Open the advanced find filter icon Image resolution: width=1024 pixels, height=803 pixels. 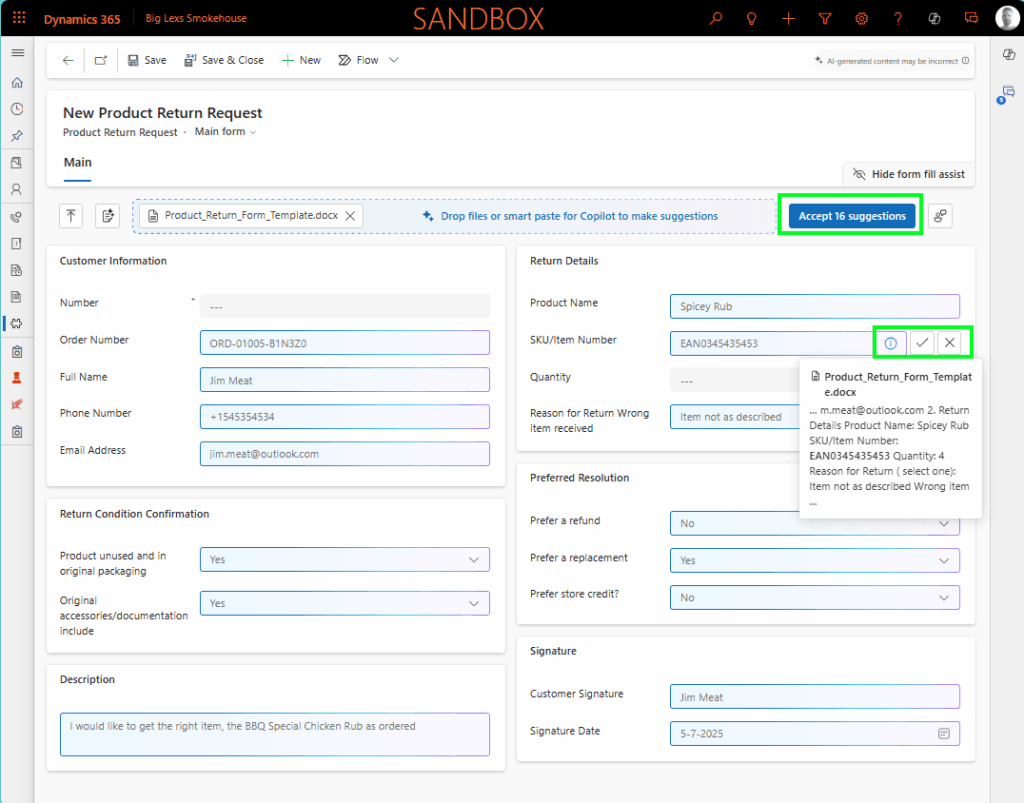(825, 18)
